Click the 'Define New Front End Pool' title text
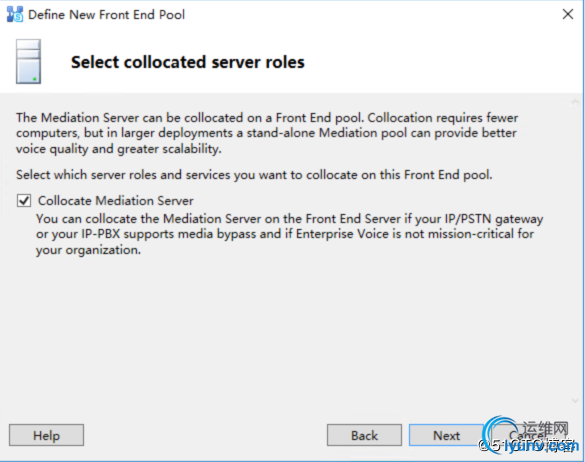Viewport: 585px width, 462px height. (106, 15)
